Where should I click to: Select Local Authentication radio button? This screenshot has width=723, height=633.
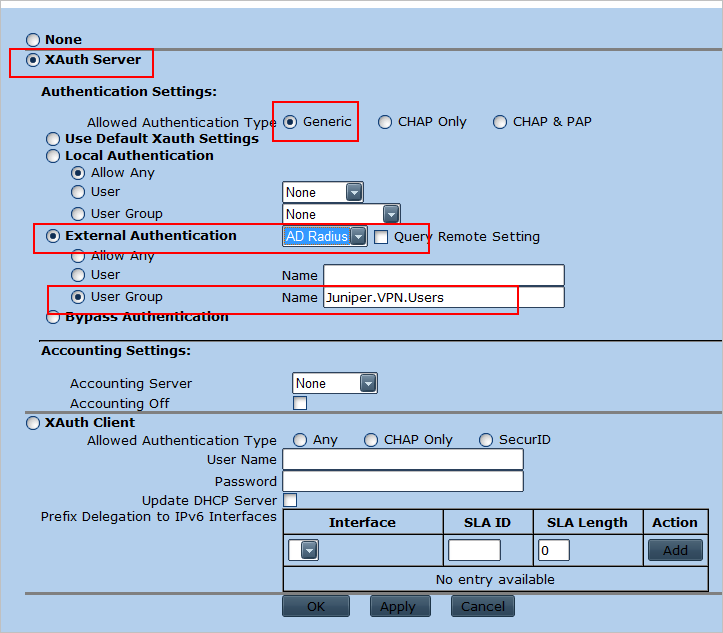(53, 156)
